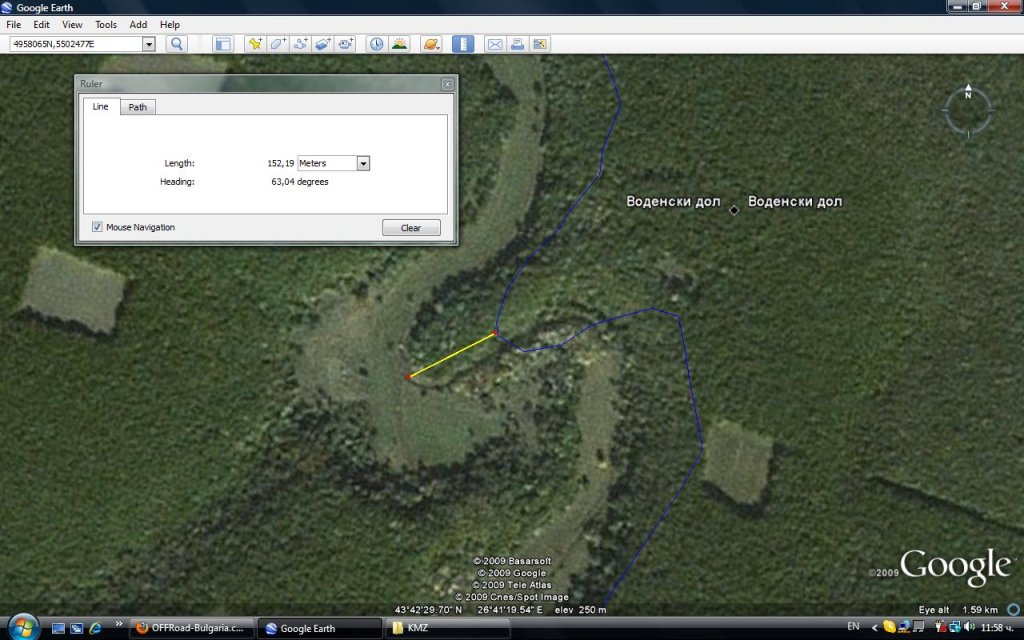Show hidden system tray icons arrow

click(874, 628)
